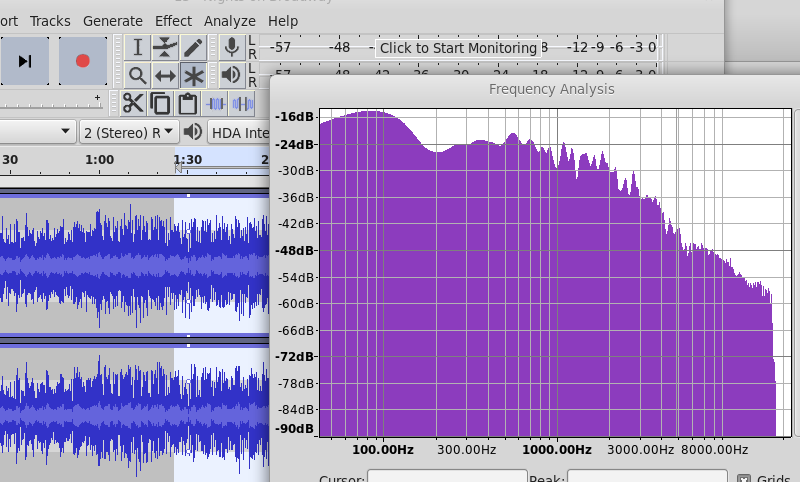Click the playback speaker meter icon
Image resolution: width=800 pixels, height=482 pixels.
(232, 75)
